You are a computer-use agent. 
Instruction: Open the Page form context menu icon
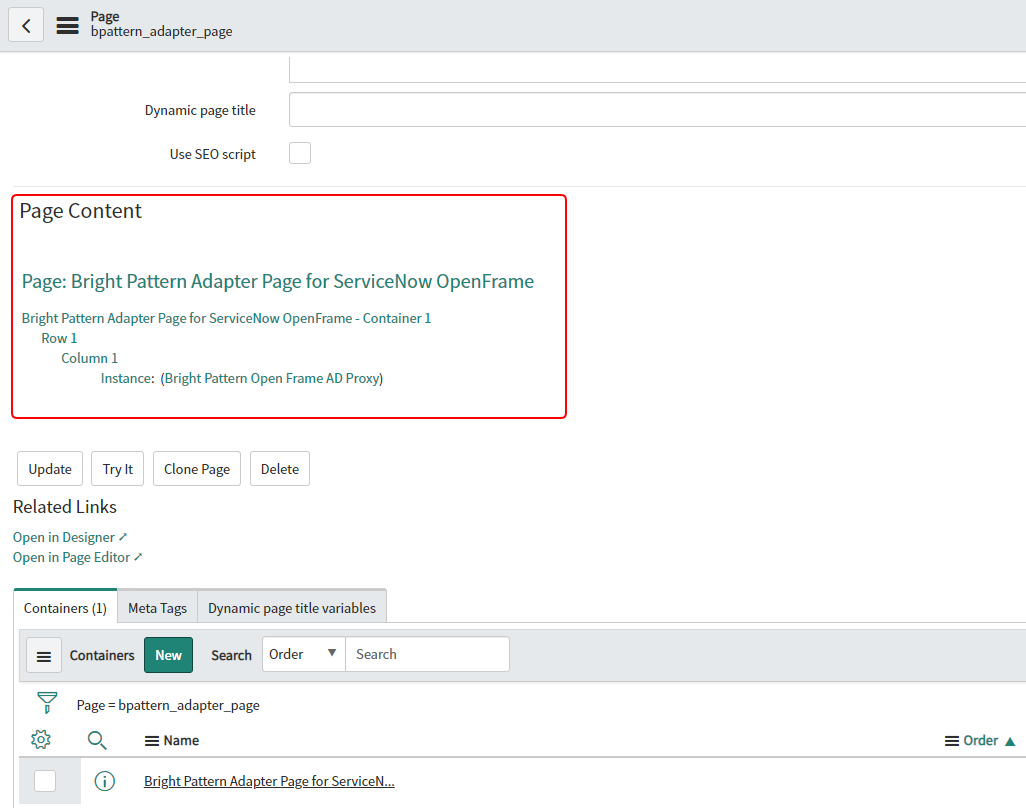point(67,26)
